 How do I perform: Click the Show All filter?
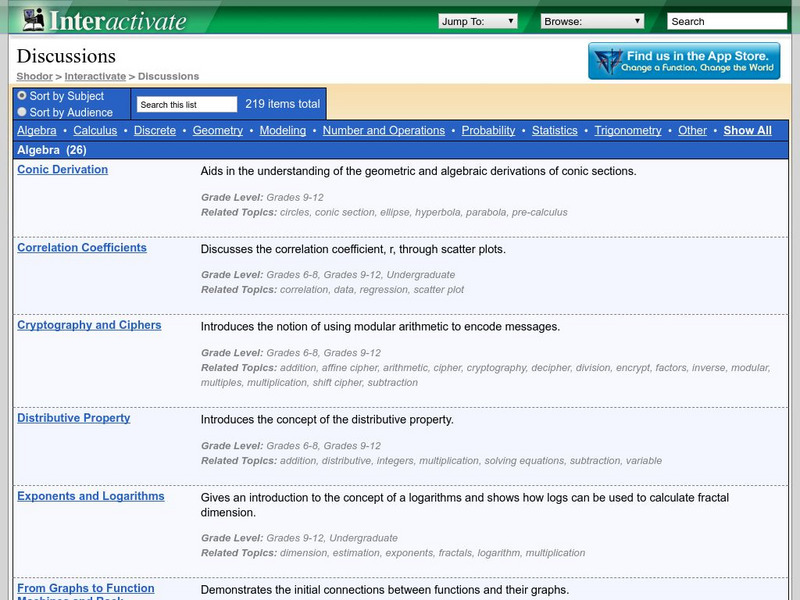pyautogui.click(x=747, y=131)
